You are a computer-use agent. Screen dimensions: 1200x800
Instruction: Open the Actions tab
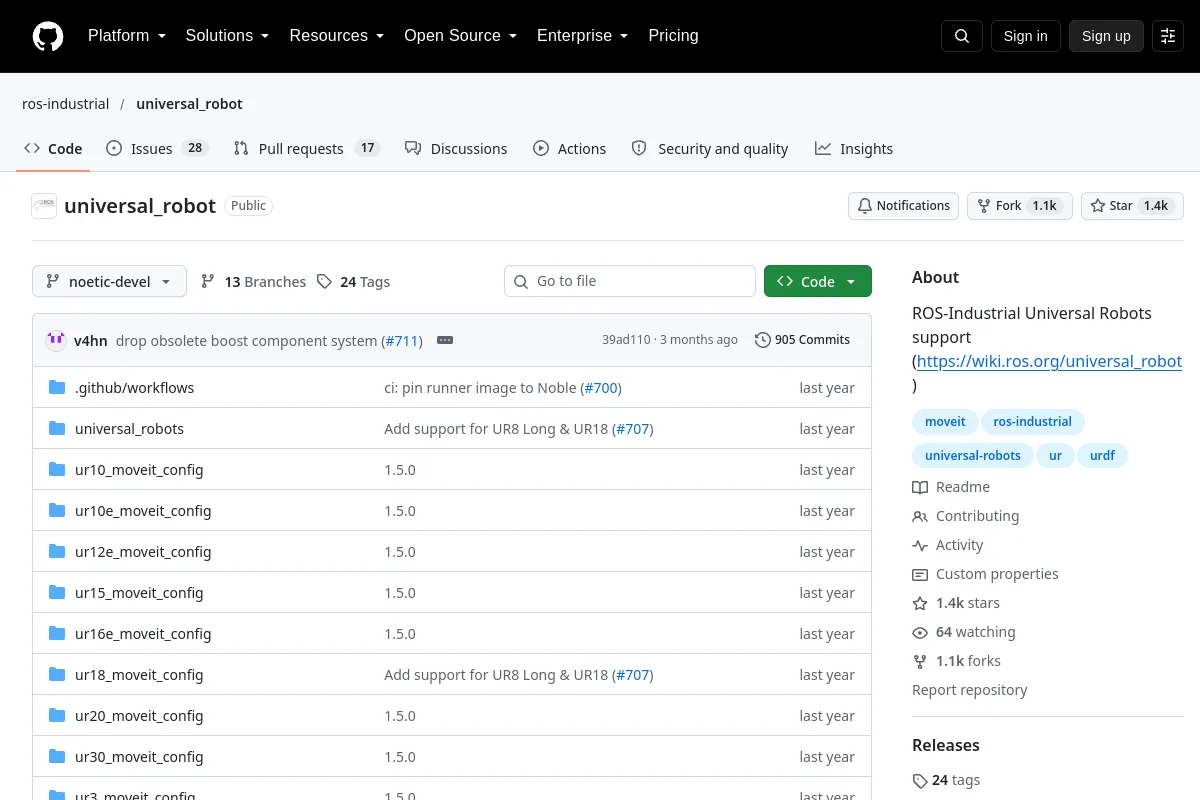tap(569, 148)
